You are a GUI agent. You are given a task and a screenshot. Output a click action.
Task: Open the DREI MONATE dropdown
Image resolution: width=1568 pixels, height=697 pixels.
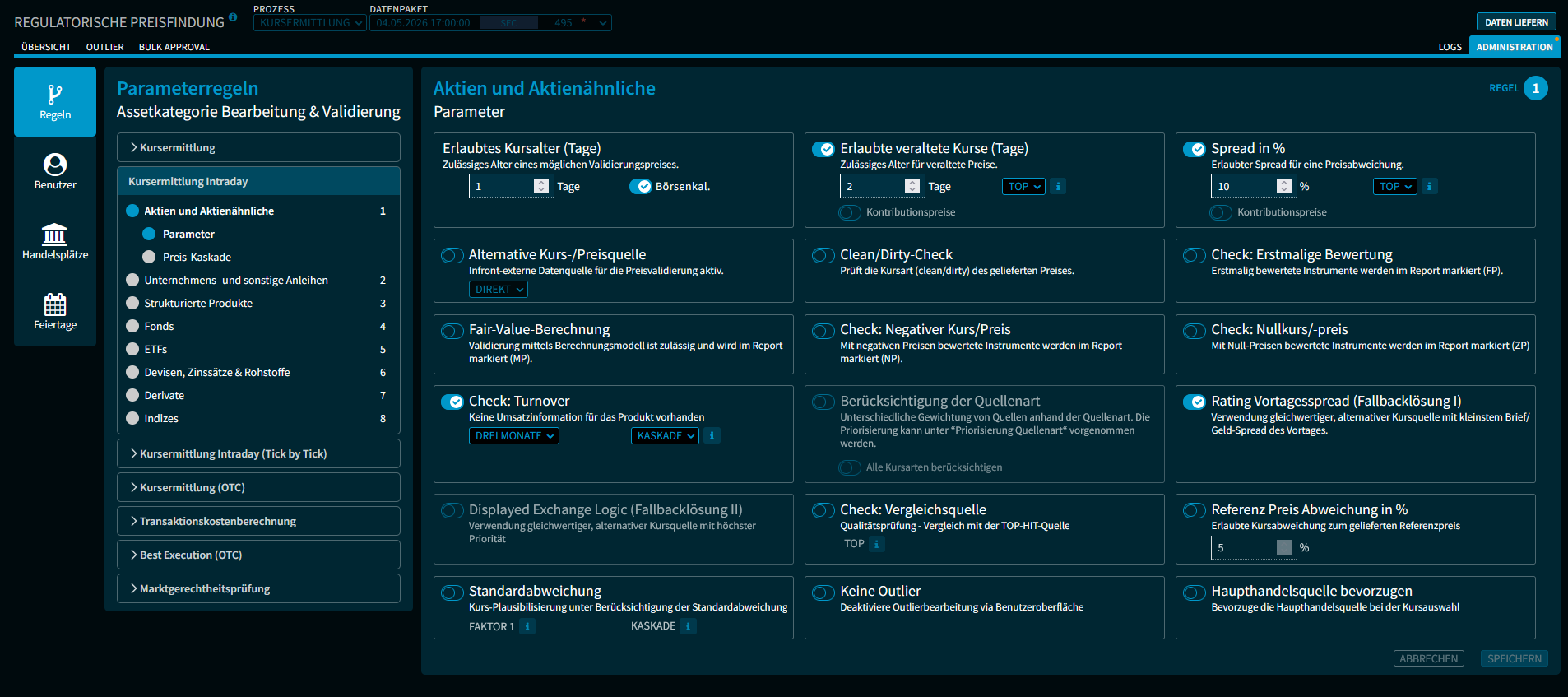(514, 436)
